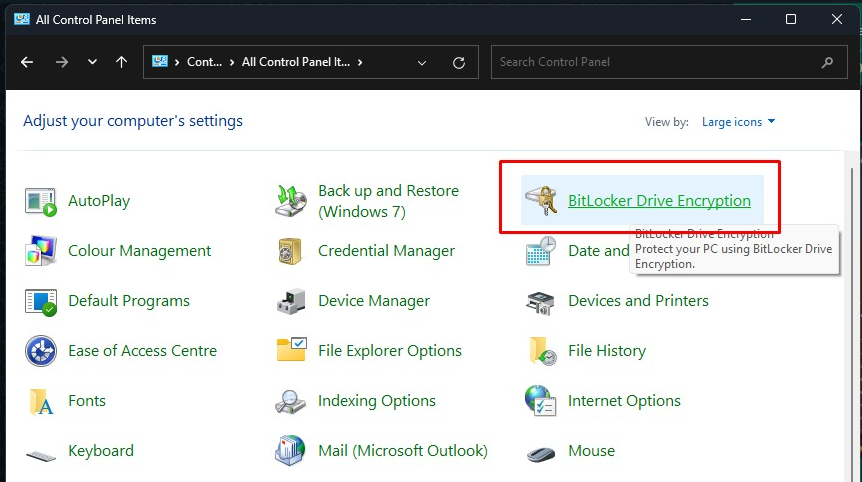862x482 pixels.
Task: Open Back up and Restore icon
Action: tap(291, 201)
